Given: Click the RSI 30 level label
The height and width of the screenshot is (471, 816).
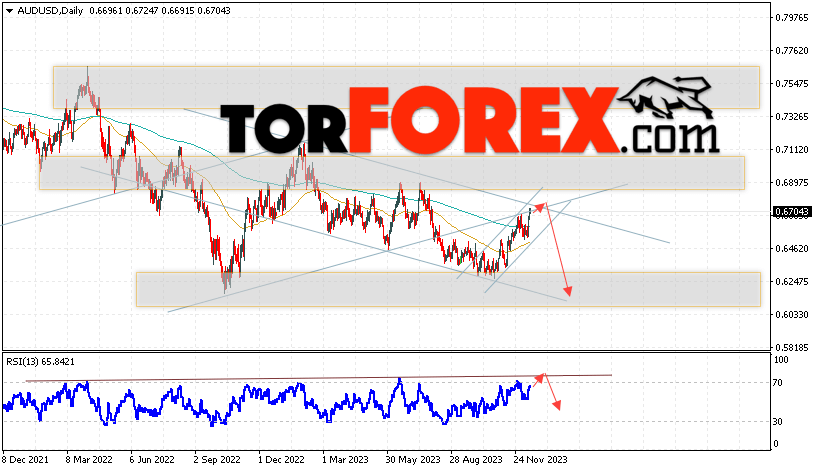Looking at the screenshot, I should (x=777, y=422).
